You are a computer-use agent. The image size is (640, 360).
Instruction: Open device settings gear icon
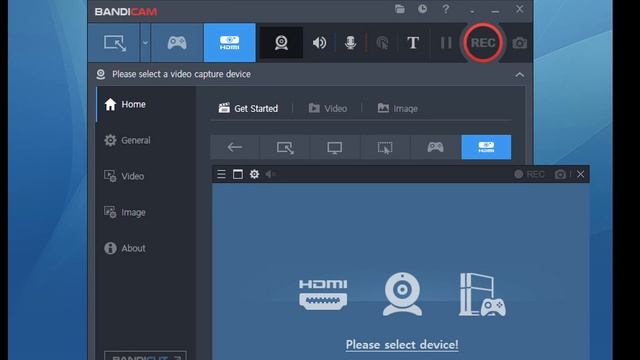click(254, 174)
